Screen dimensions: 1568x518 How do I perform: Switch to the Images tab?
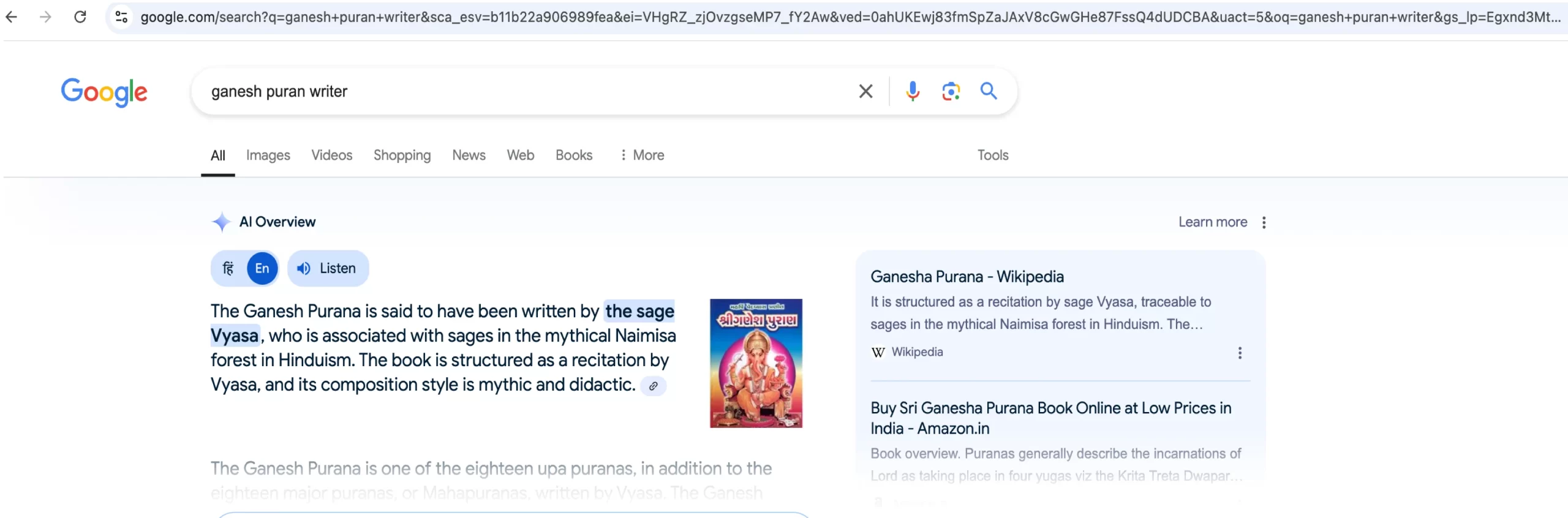tap(268, 155)
